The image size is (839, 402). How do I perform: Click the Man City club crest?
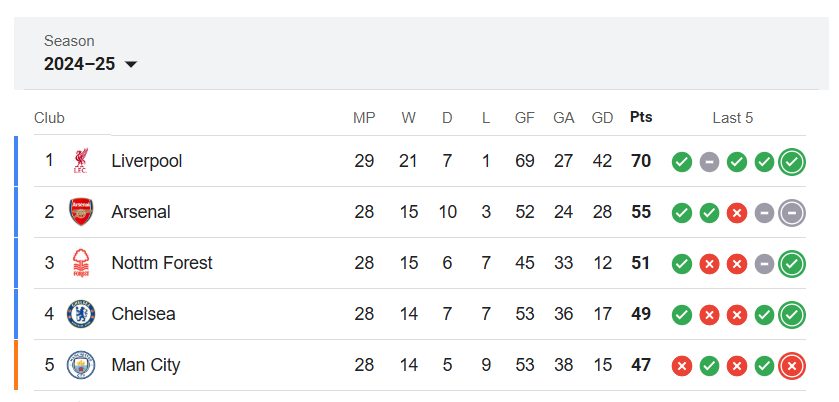pyautogui.click(x=81, y=365)
